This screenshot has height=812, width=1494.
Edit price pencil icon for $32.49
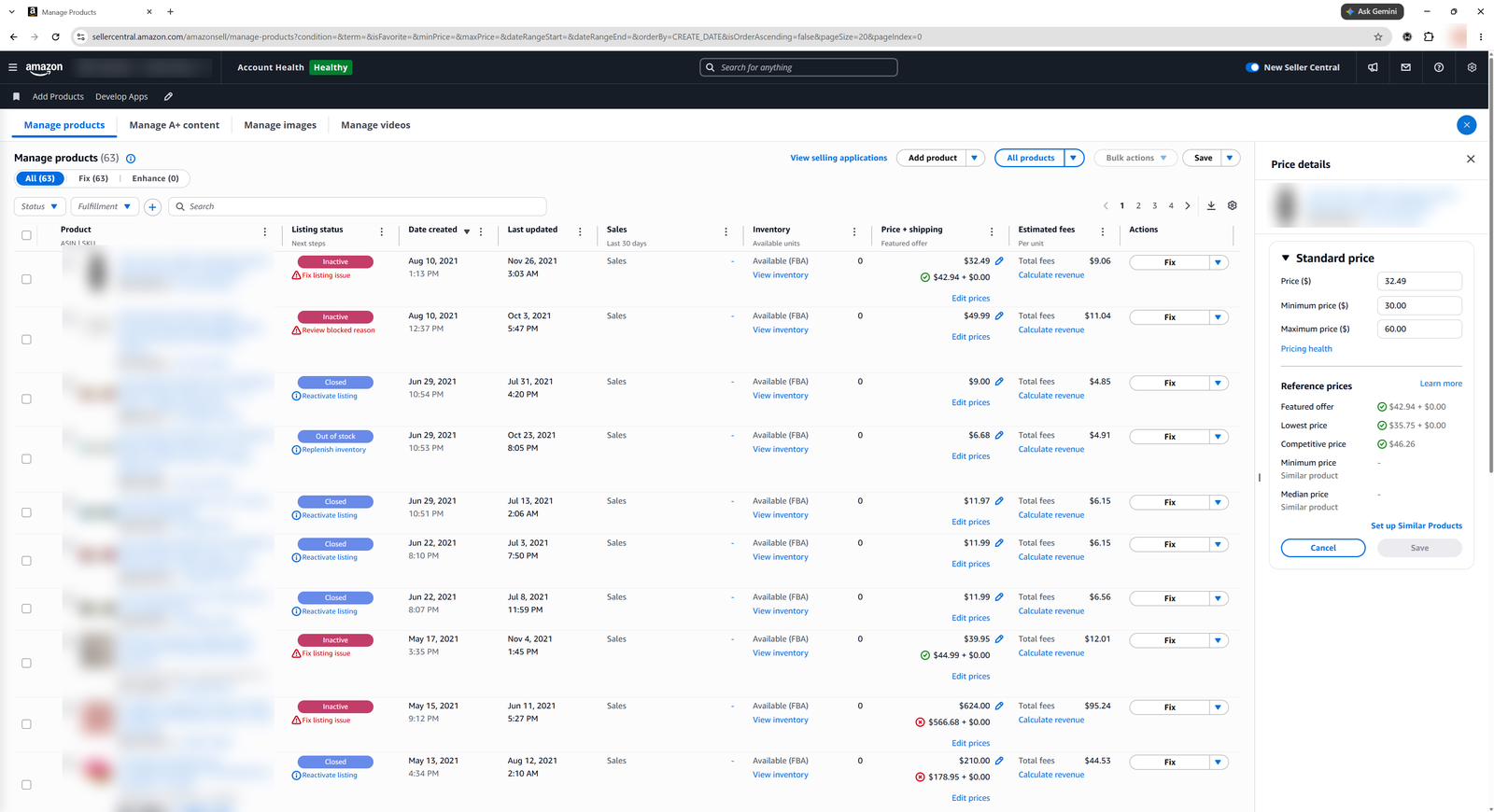pyautogui.click(x=999, y=261)
